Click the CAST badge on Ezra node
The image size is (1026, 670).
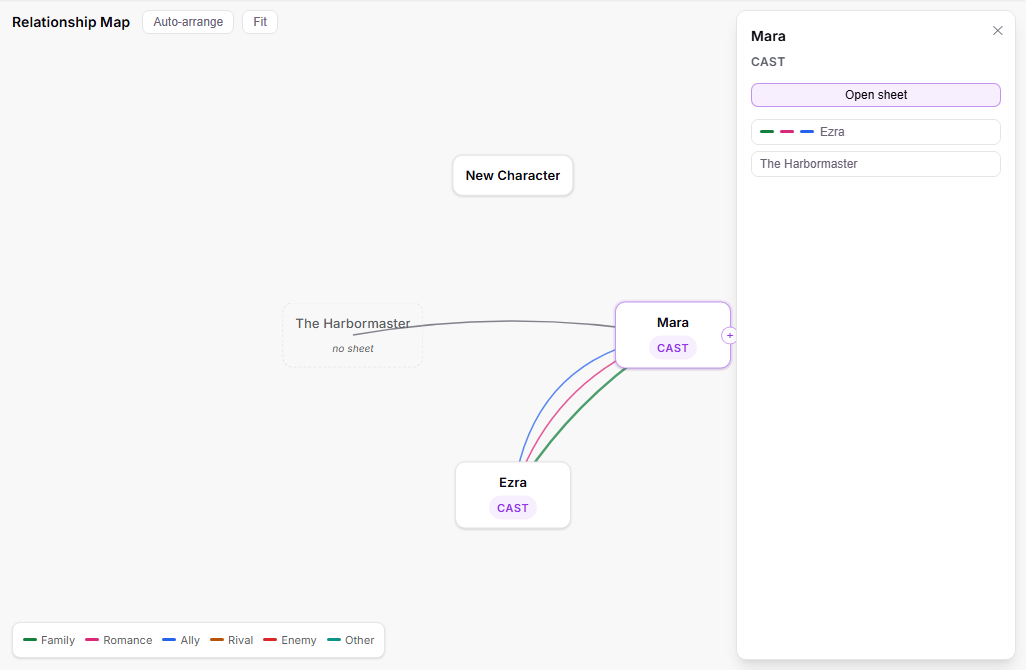[512, 508]
